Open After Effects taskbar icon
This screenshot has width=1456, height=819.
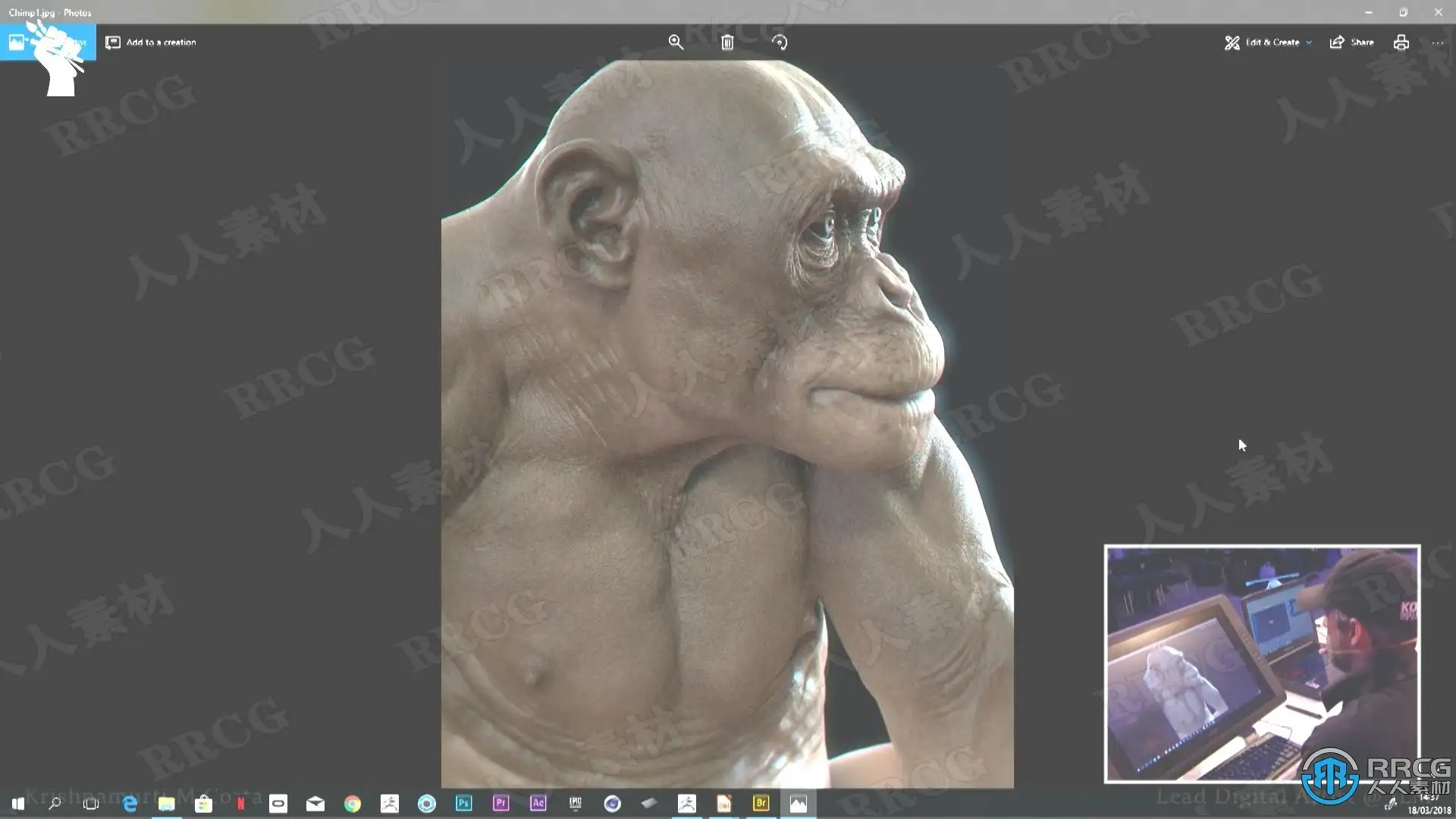pos(538,803)
